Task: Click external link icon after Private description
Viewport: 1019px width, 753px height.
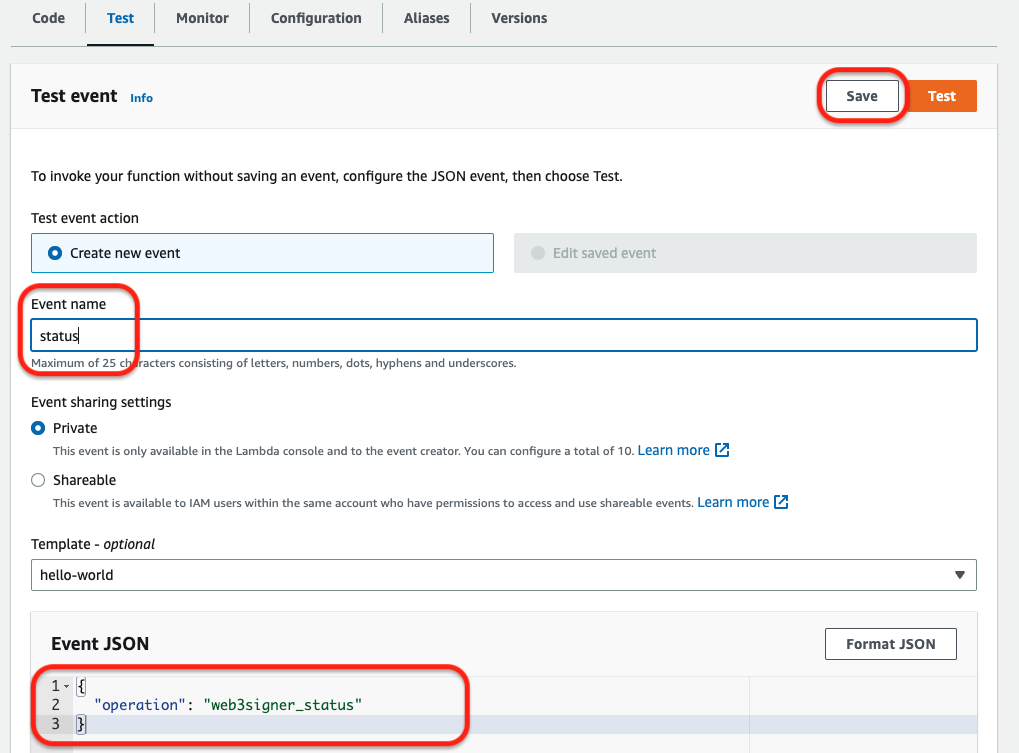Action: pyautogui.click(x=722, y=450)
